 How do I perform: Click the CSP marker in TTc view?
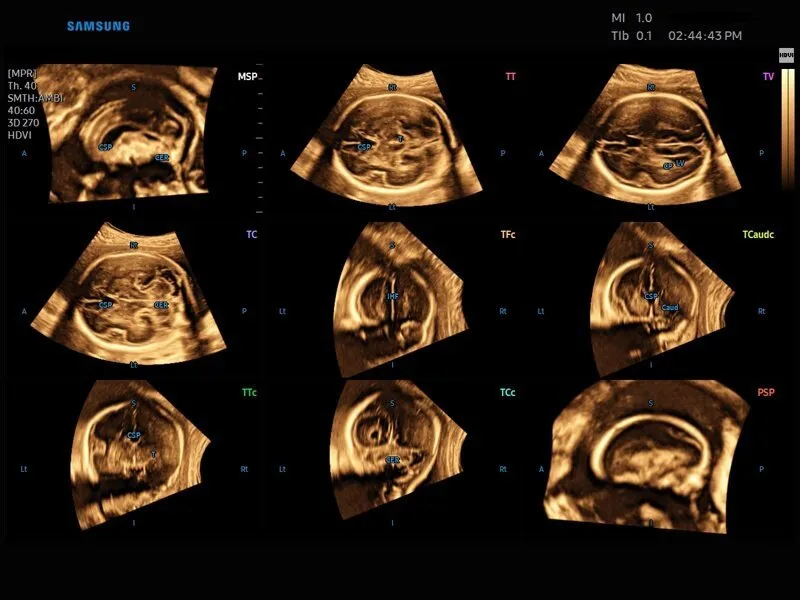(133, 436)
